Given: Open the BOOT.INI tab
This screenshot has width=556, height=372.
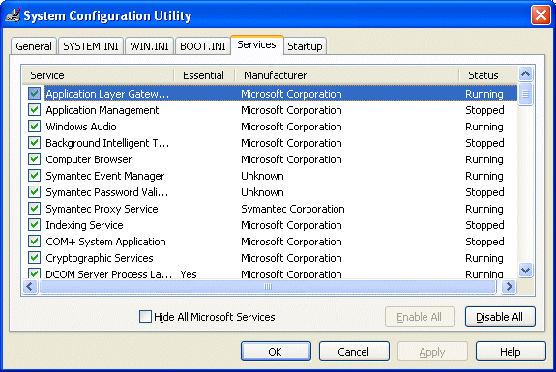Looking at the screenshot, I should pos(203,46).
